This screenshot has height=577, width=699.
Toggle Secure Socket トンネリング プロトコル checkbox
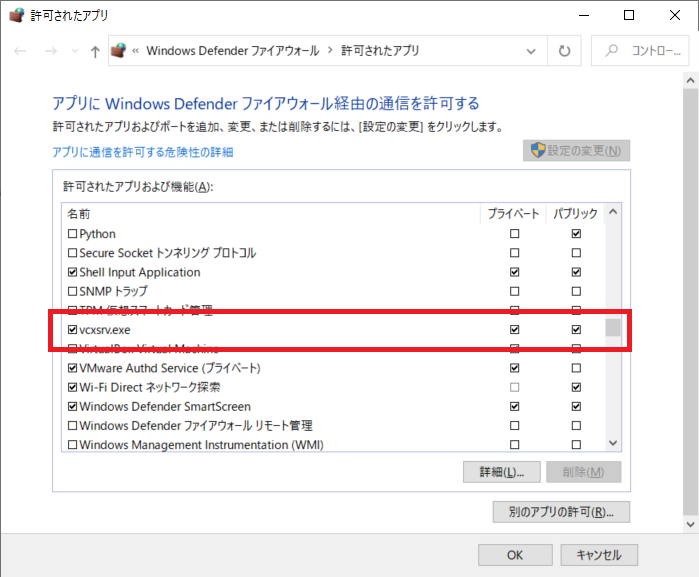[x=72, y=253]
